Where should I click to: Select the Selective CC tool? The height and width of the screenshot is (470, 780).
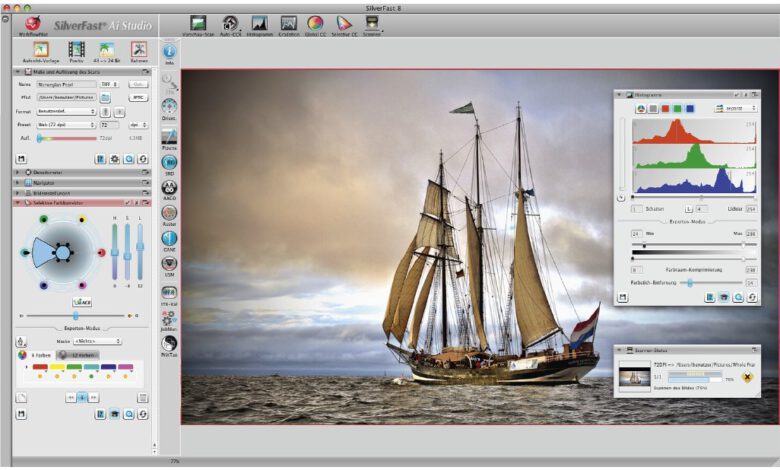344,22
